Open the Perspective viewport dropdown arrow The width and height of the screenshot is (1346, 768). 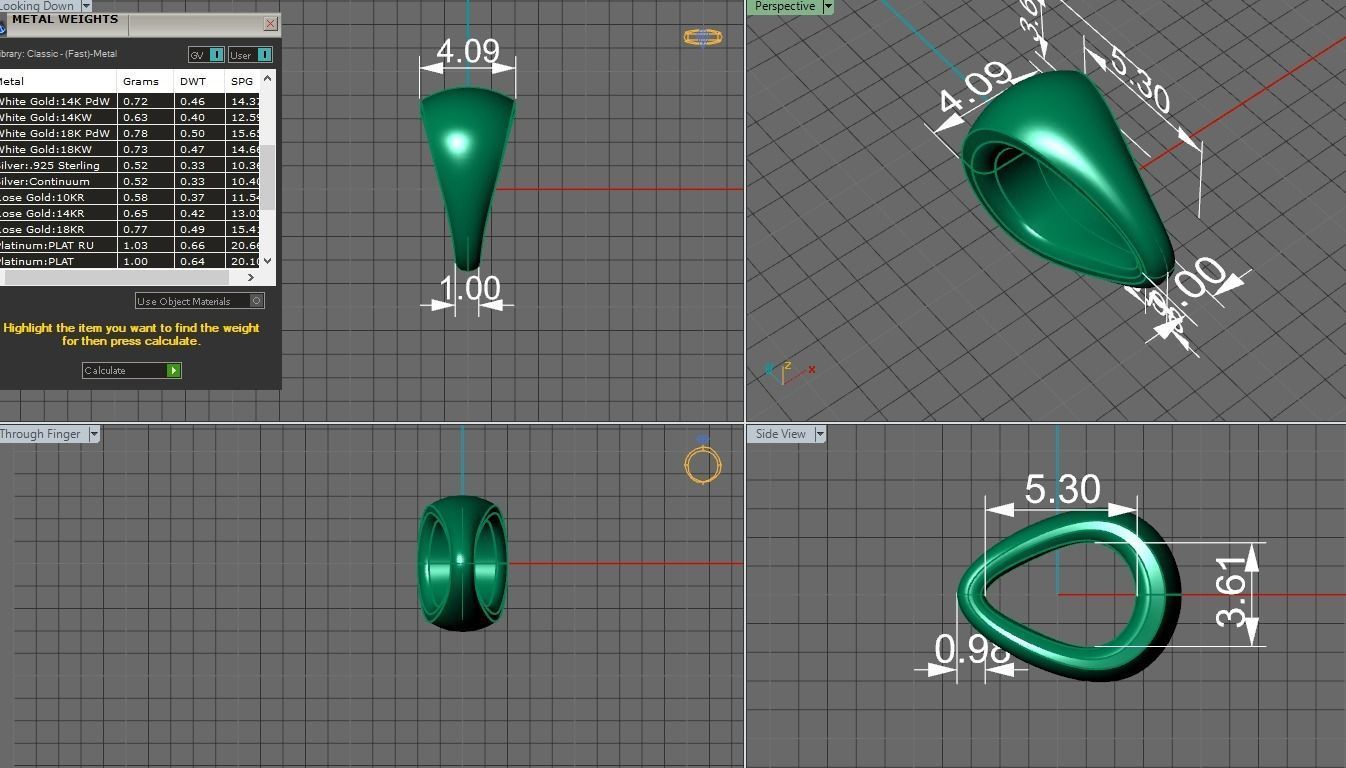(827, 7)
